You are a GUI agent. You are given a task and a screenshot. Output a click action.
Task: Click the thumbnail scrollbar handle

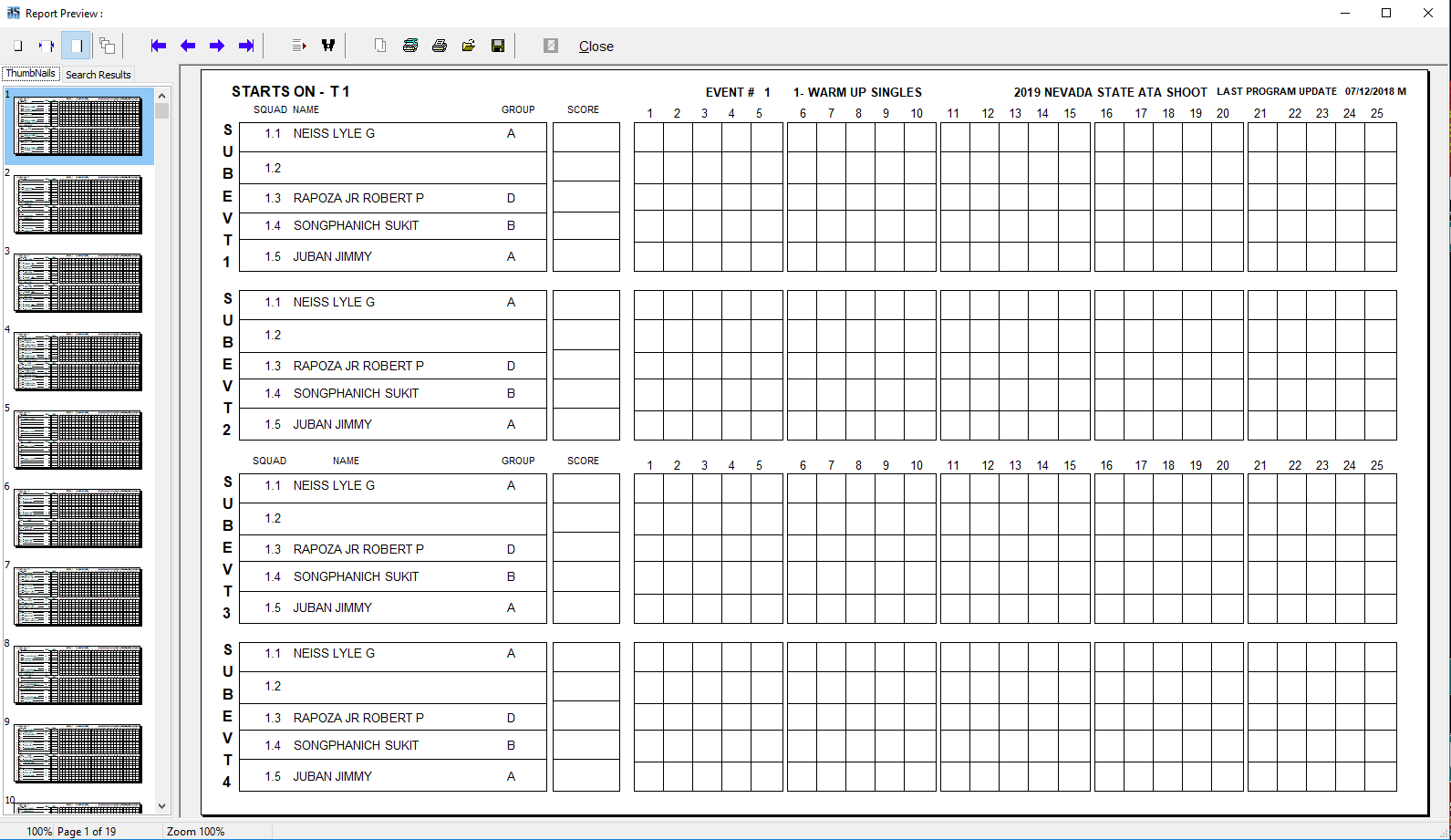coord(162,110)
